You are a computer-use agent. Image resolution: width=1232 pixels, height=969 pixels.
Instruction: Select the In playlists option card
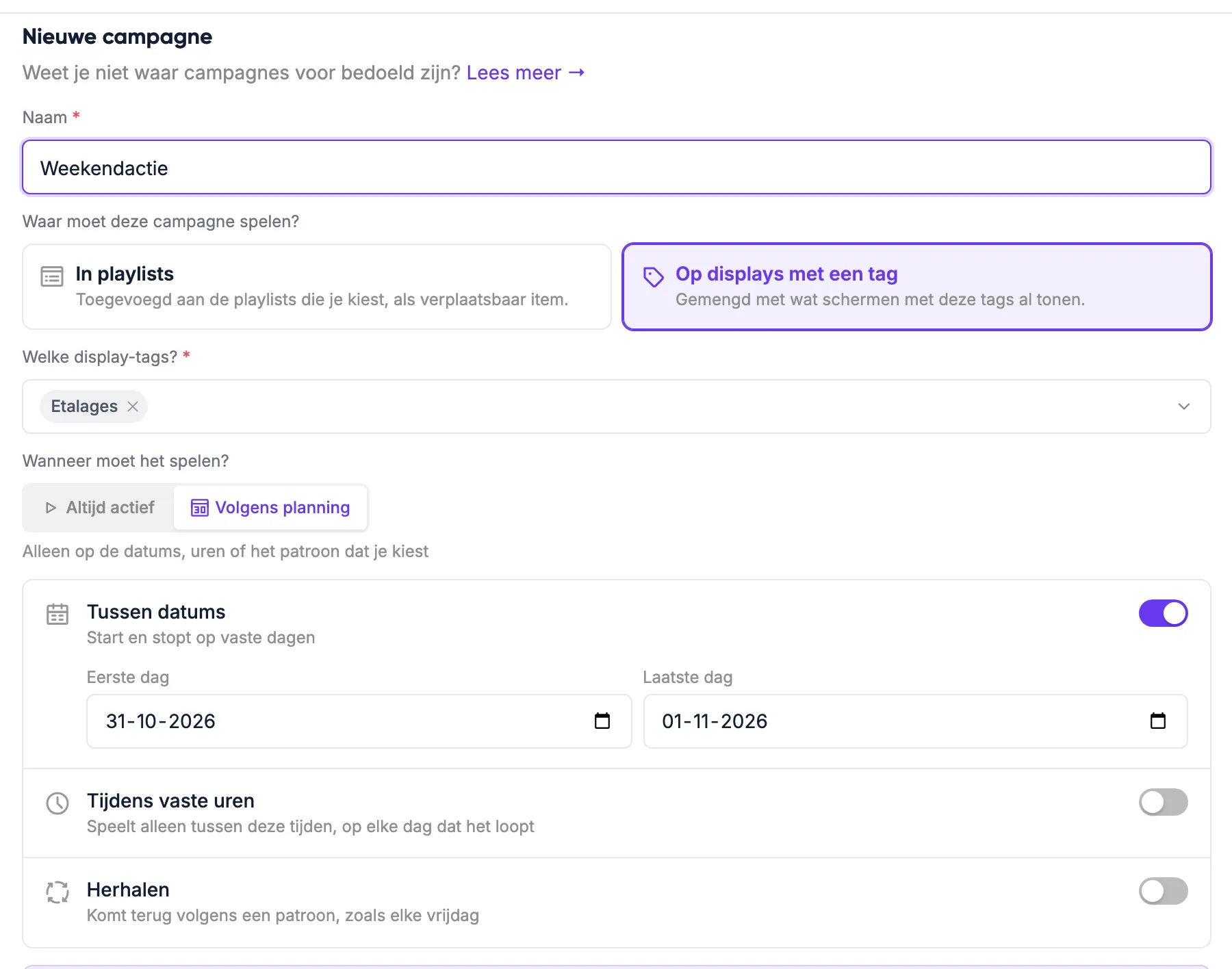click(317, 287)
